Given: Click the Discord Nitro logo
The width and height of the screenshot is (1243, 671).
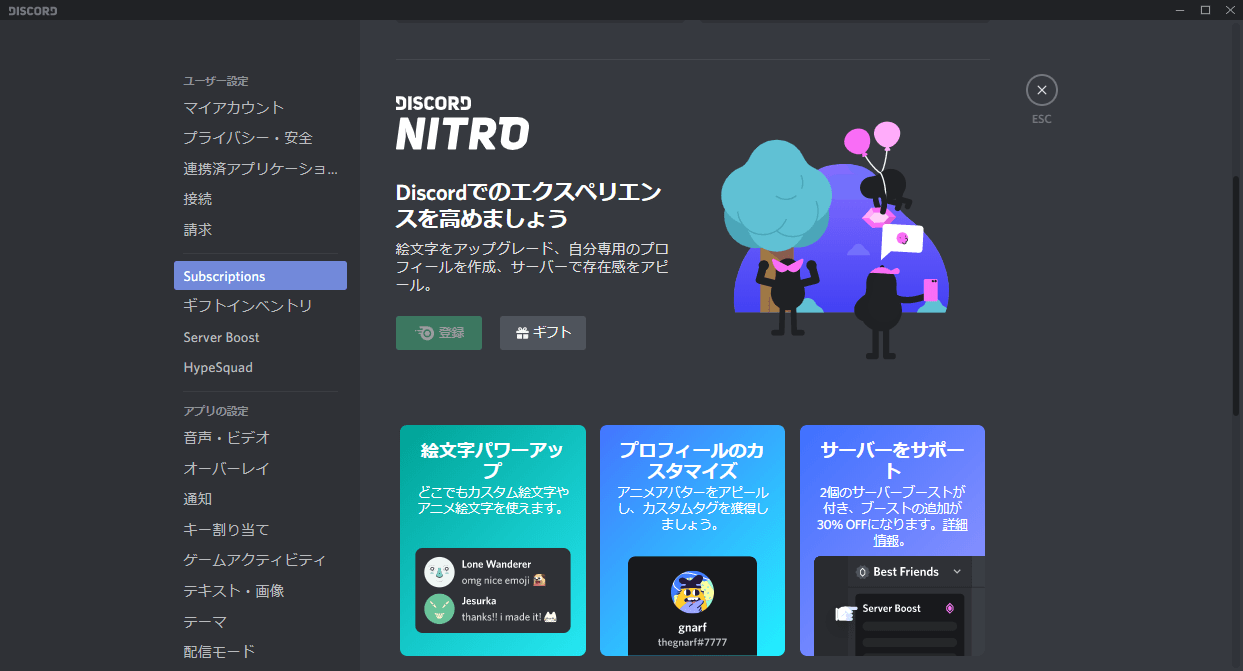Looking at the screenshot, I should 462,123.
